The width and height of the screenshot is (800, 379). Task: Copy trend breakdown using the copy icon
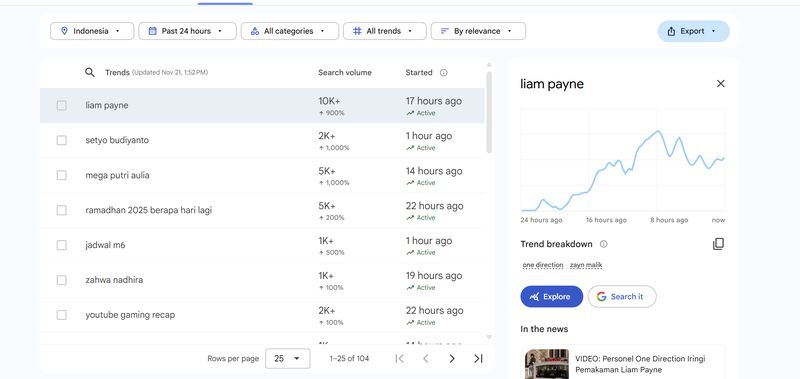point(718,244)
